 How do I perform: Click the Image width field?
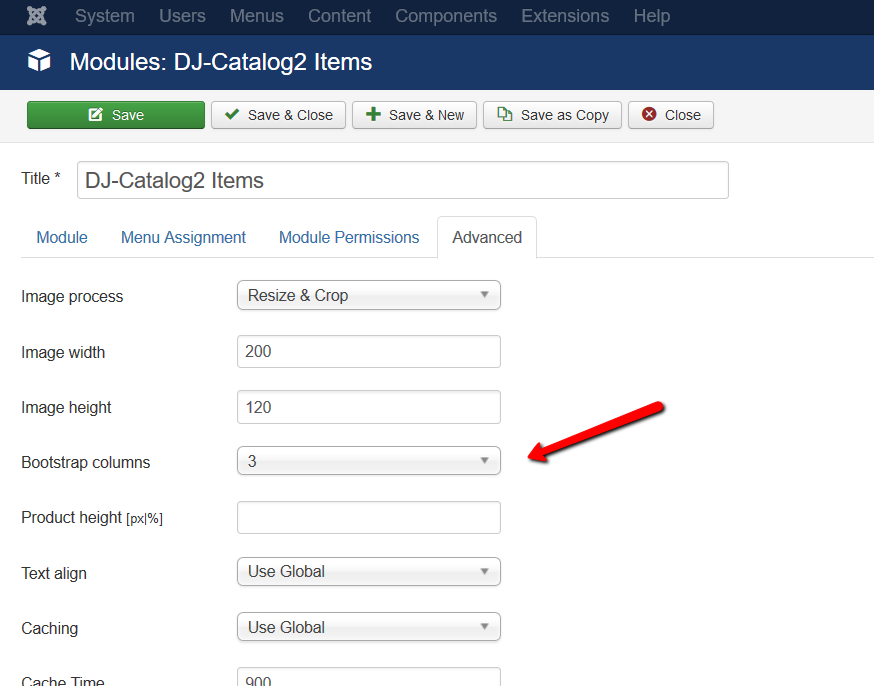click(x=368, y=352)
